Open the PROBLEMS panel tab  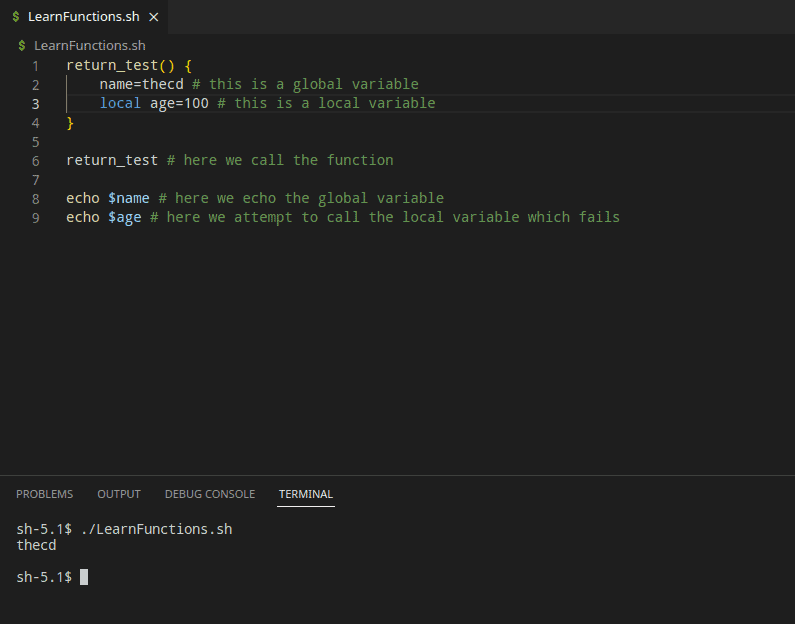pos(45,494)
